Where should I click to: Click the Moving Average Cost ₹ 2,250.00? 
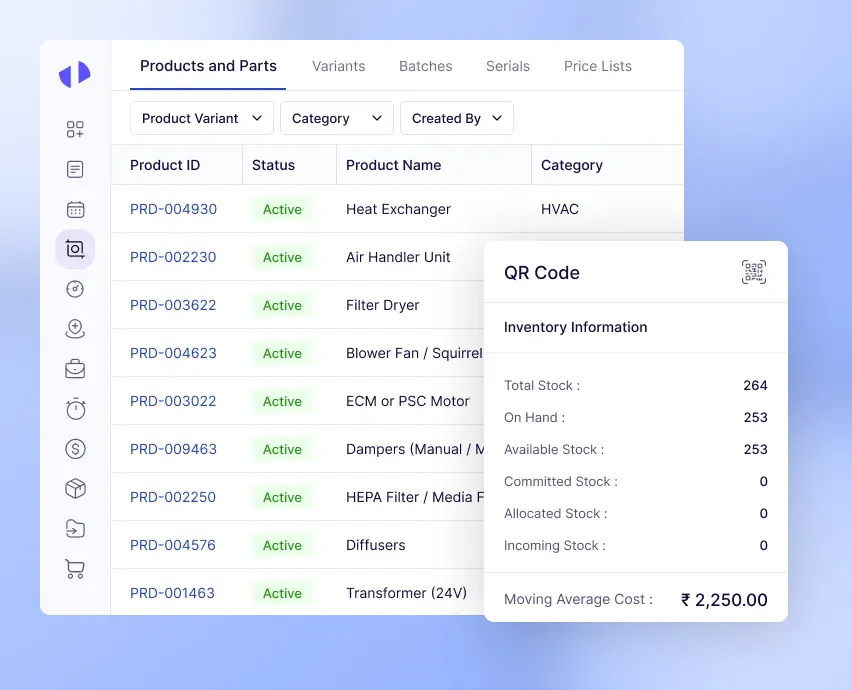724,600
